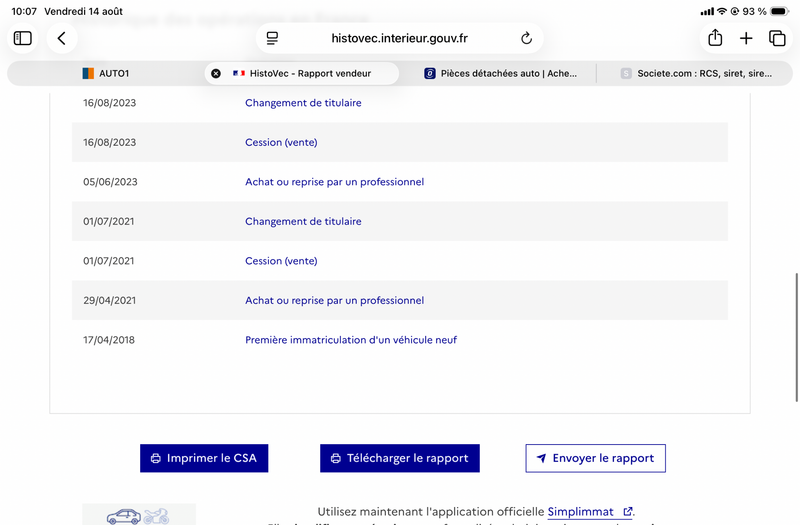Viewport: 800px width, 525px height.
Task: Click car and motorcycle illustration
Action: pyautogui.click(x=139, y=514)
